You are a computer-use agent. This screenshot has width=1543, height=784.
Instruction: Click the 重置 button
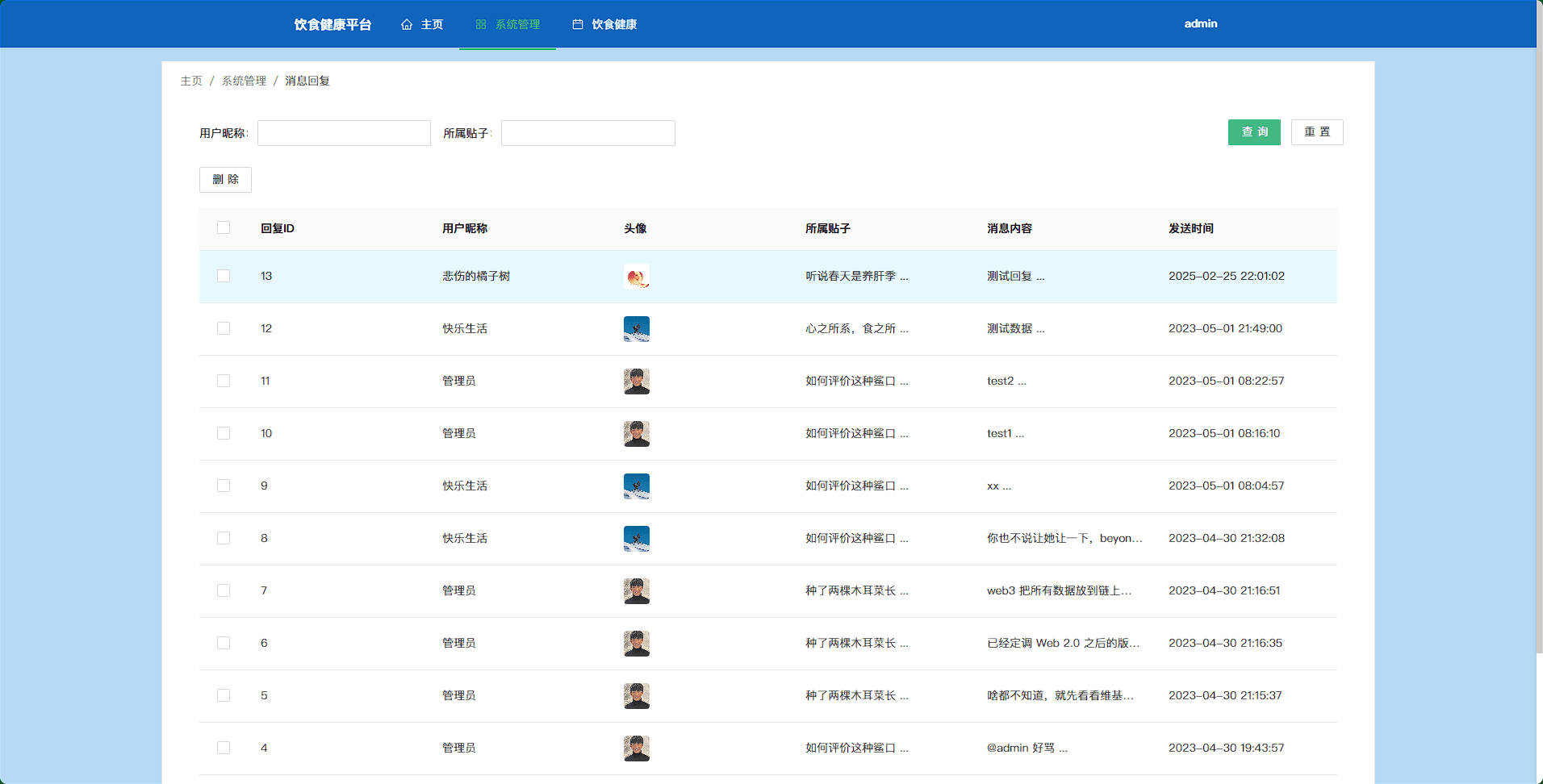[x=1317, y=132]
